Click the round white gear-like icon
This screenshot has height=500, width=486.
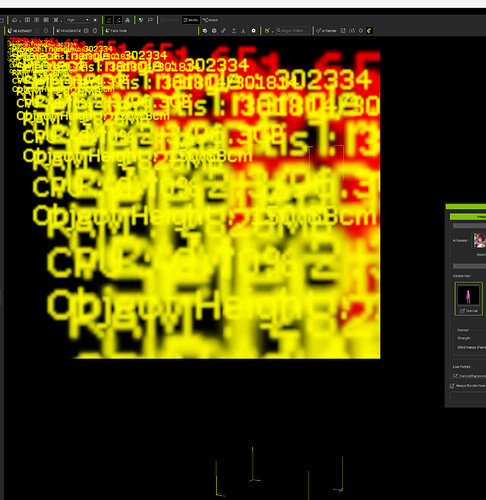point(253,31)
